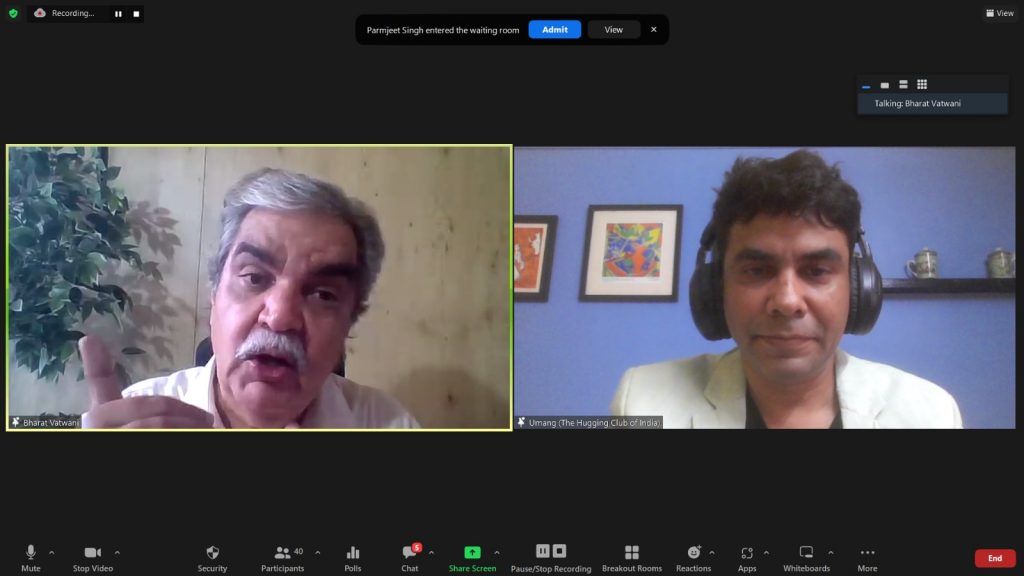This screenshot has height=576, width=1024.
Task: Admit Parmjeet Singh from waiting room
Action: pyautogui.click(x=554, y=29)
